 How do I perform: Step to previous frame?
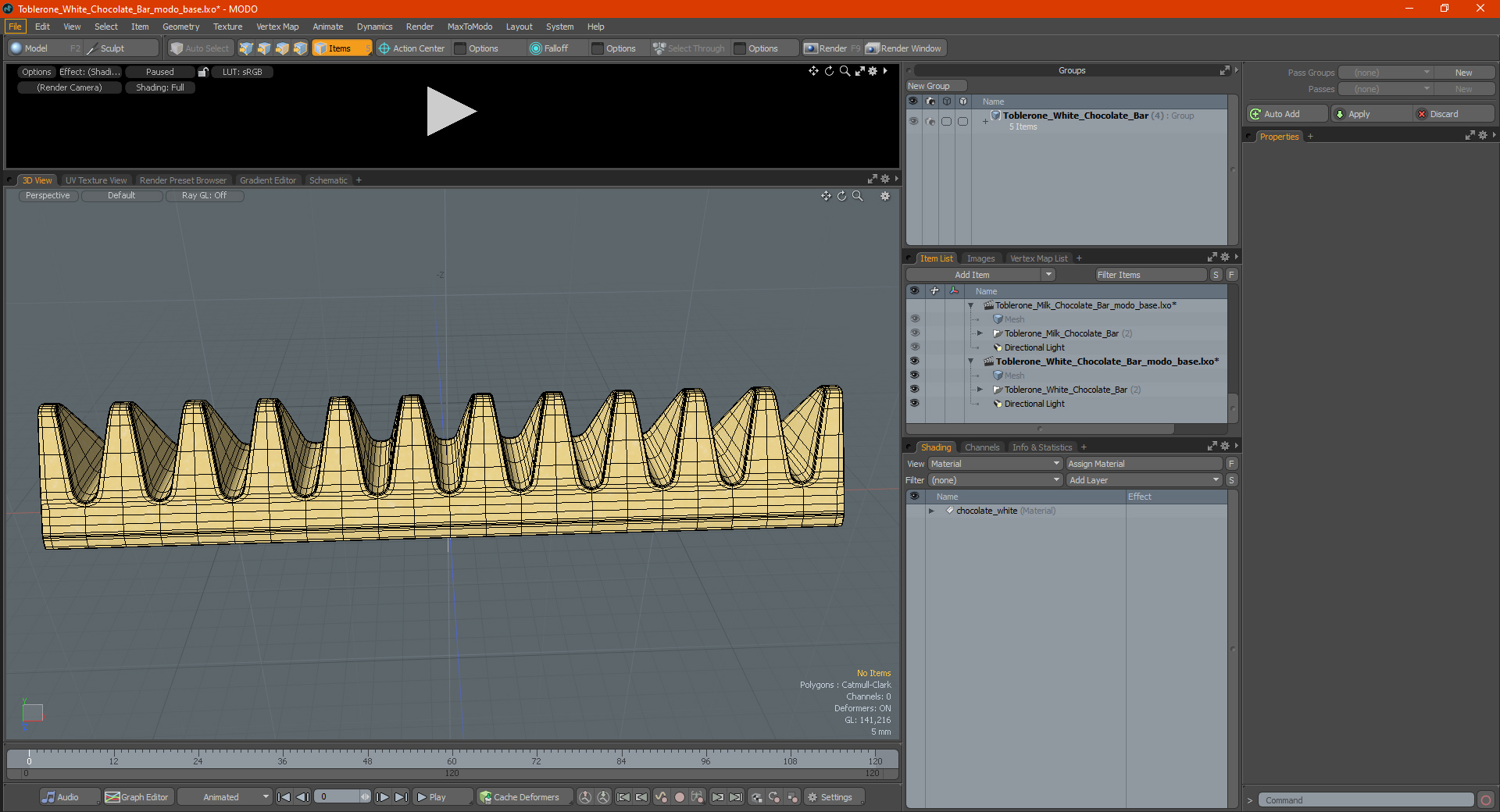coord(303,797)
